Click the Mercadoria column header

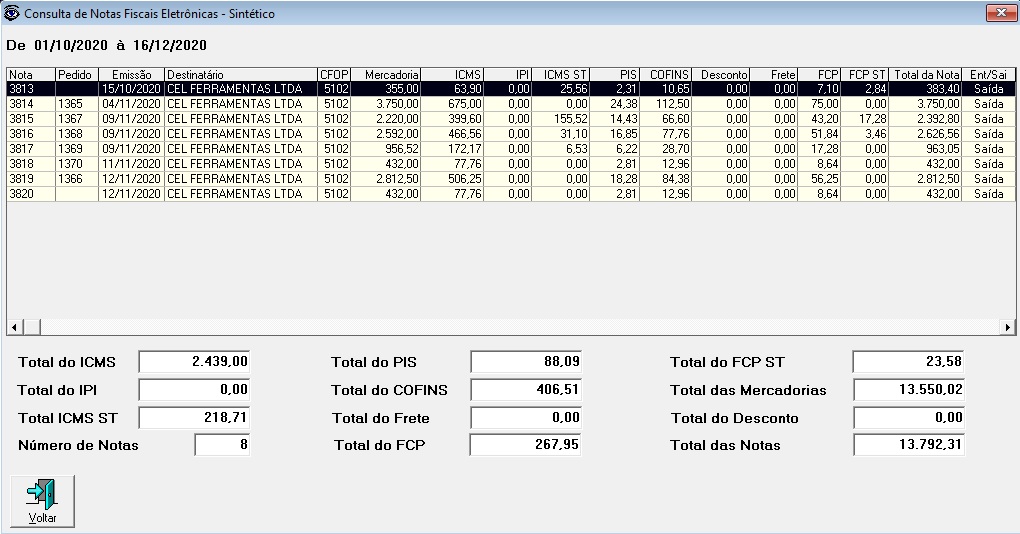pyautogui.click(x=385, y=75)
